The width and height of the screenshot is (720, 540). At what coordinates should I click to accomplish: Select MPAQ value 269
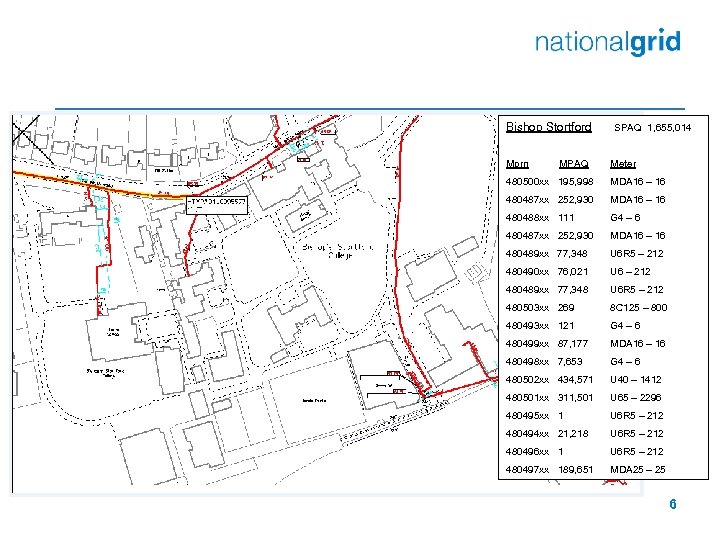(566, 308)
